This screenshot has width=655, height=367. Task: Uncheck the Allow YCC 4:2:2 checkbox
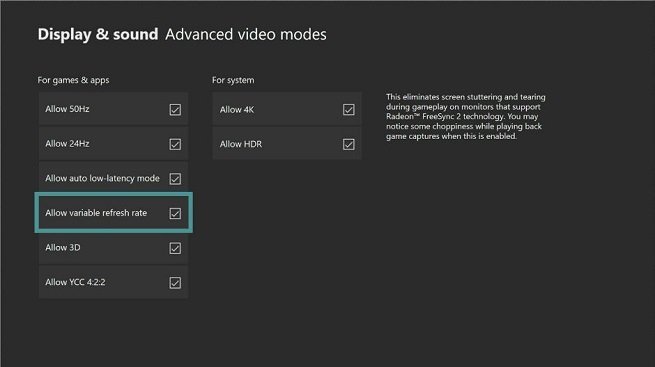point(175,283)
